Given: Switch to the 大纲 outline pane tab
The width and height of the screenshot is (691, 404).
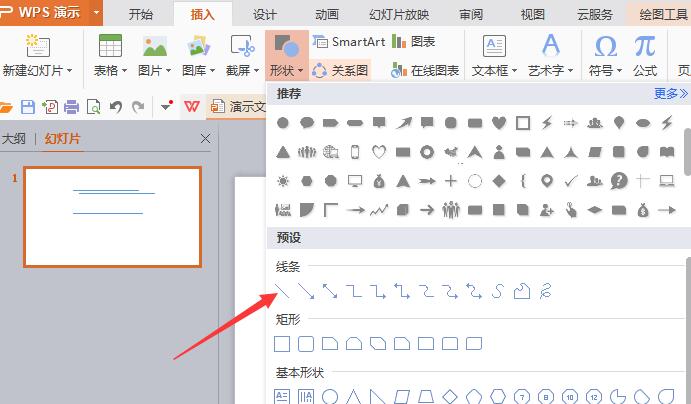Looking at the screenshot, I should point(14,139).
